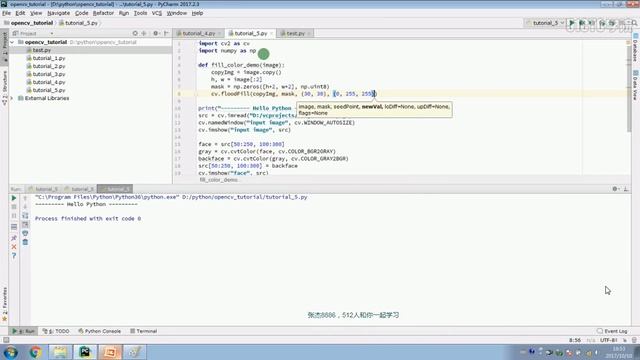Switch to tutorial_4.py editor tab

pos(198,33)
